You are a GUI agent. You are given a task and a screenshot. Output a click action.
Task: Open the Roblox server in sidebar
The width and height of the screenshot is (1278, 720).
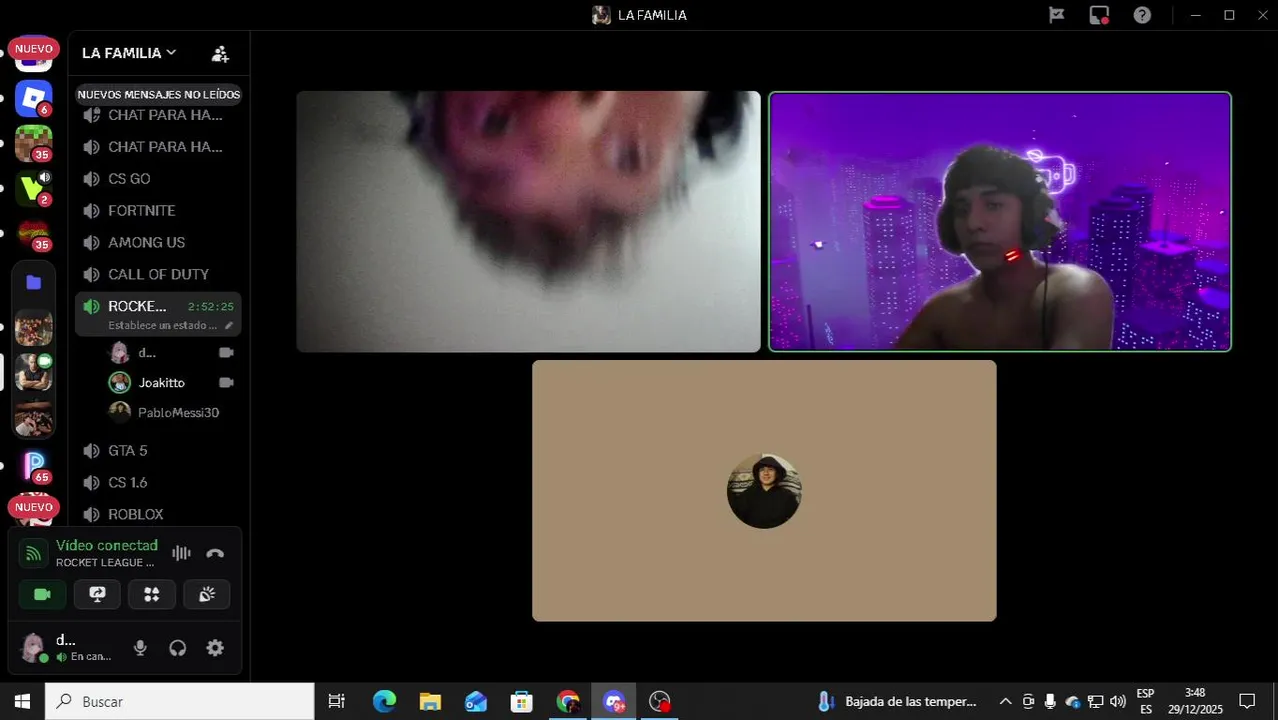click(33, 98)
